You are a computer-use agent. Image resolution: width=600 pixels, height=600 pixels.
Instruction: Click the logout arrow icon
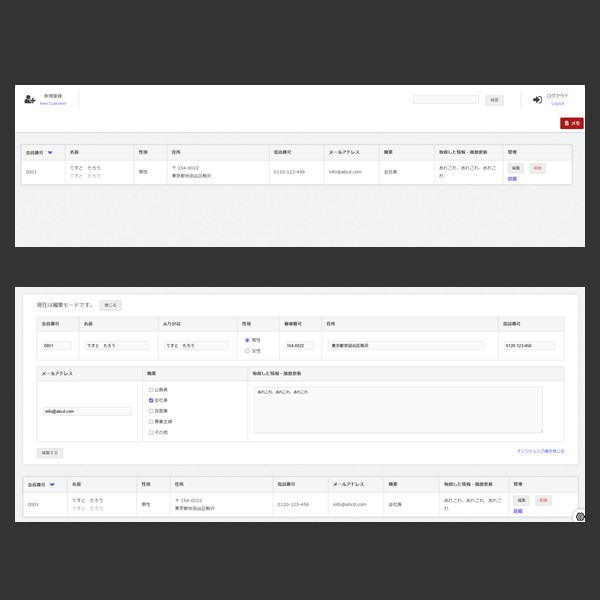pos(537,100)
